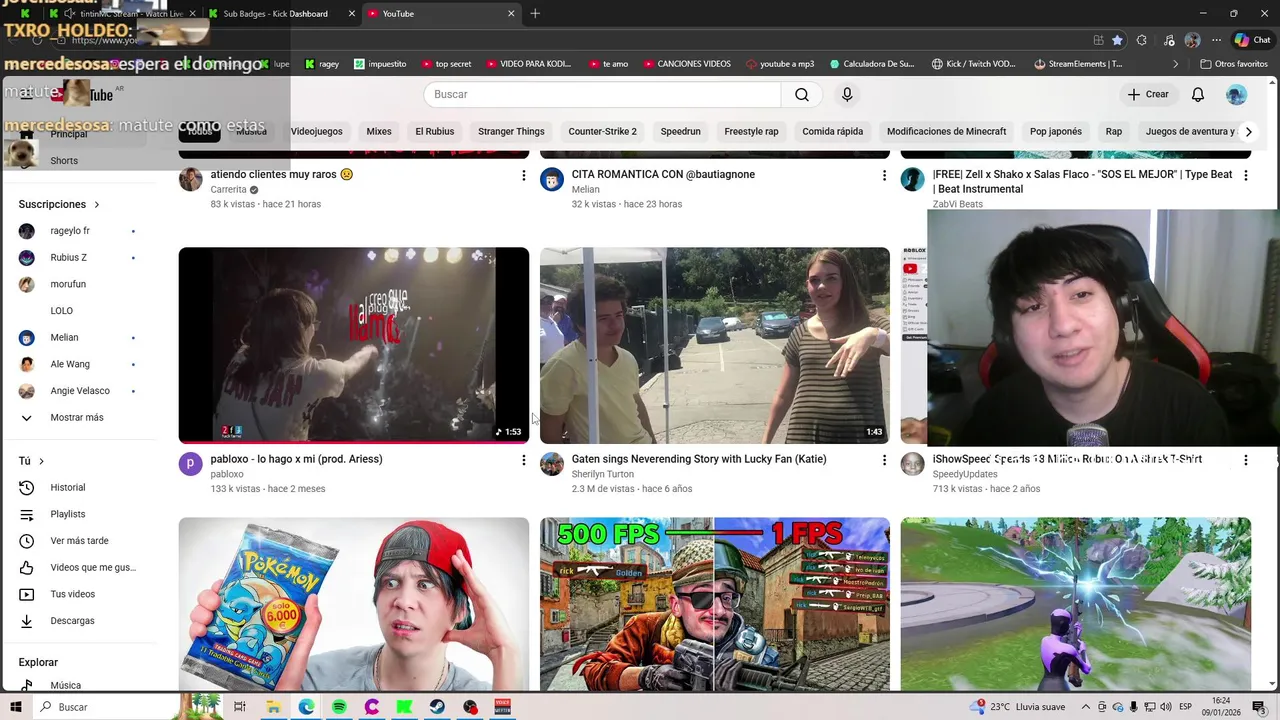
Task: Select the Freestyle rap chip
Action: (x=751, y=132)
